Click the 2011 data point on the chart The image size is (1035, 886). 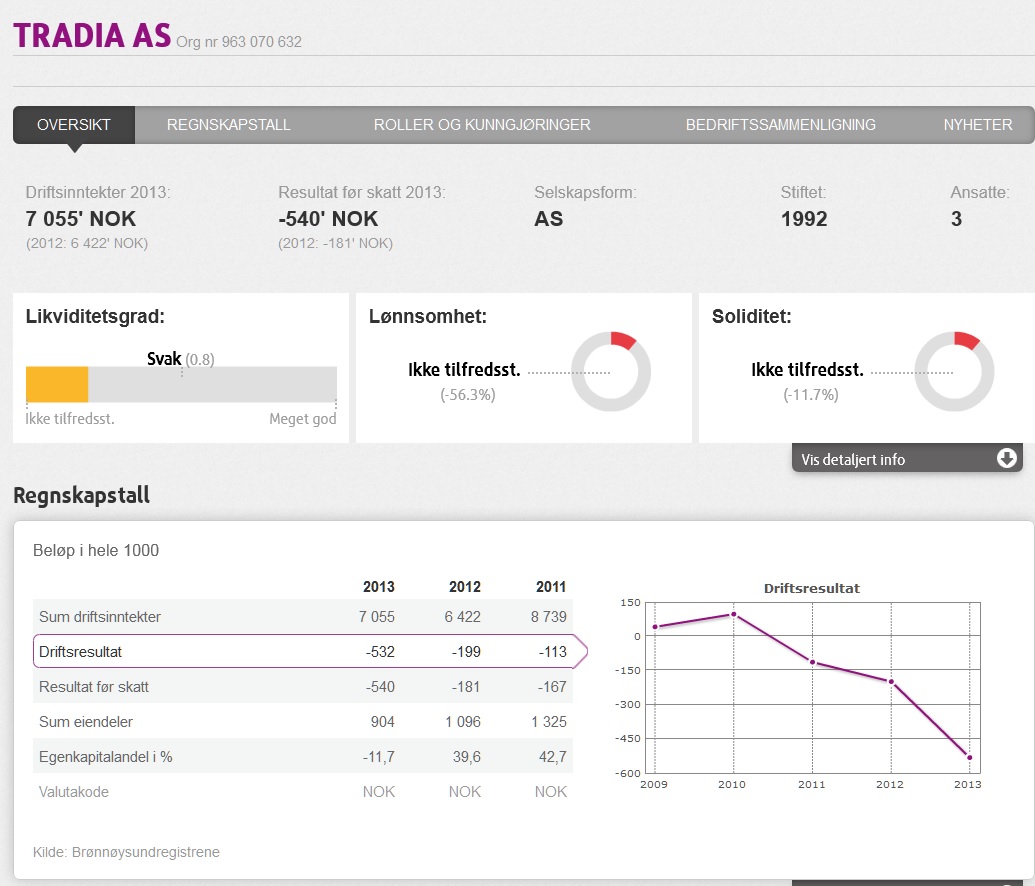[813, 662]
